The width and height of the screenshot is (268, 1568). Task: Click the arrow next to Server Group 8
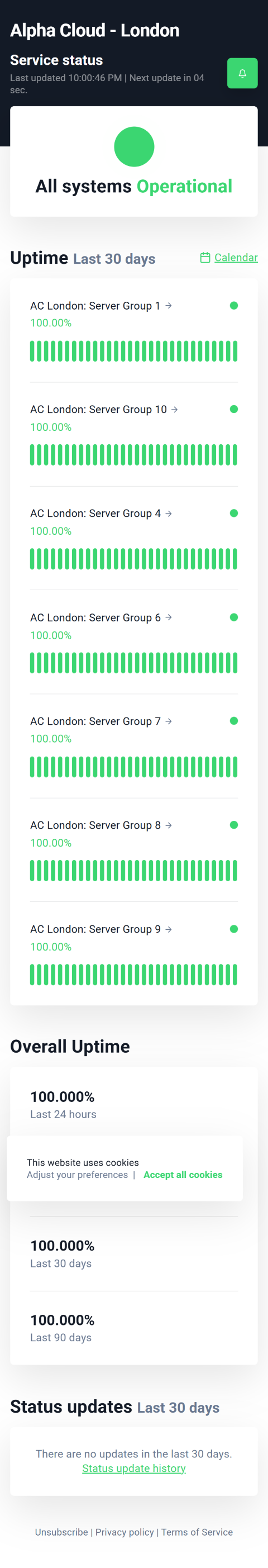click(x=169, y=825)
